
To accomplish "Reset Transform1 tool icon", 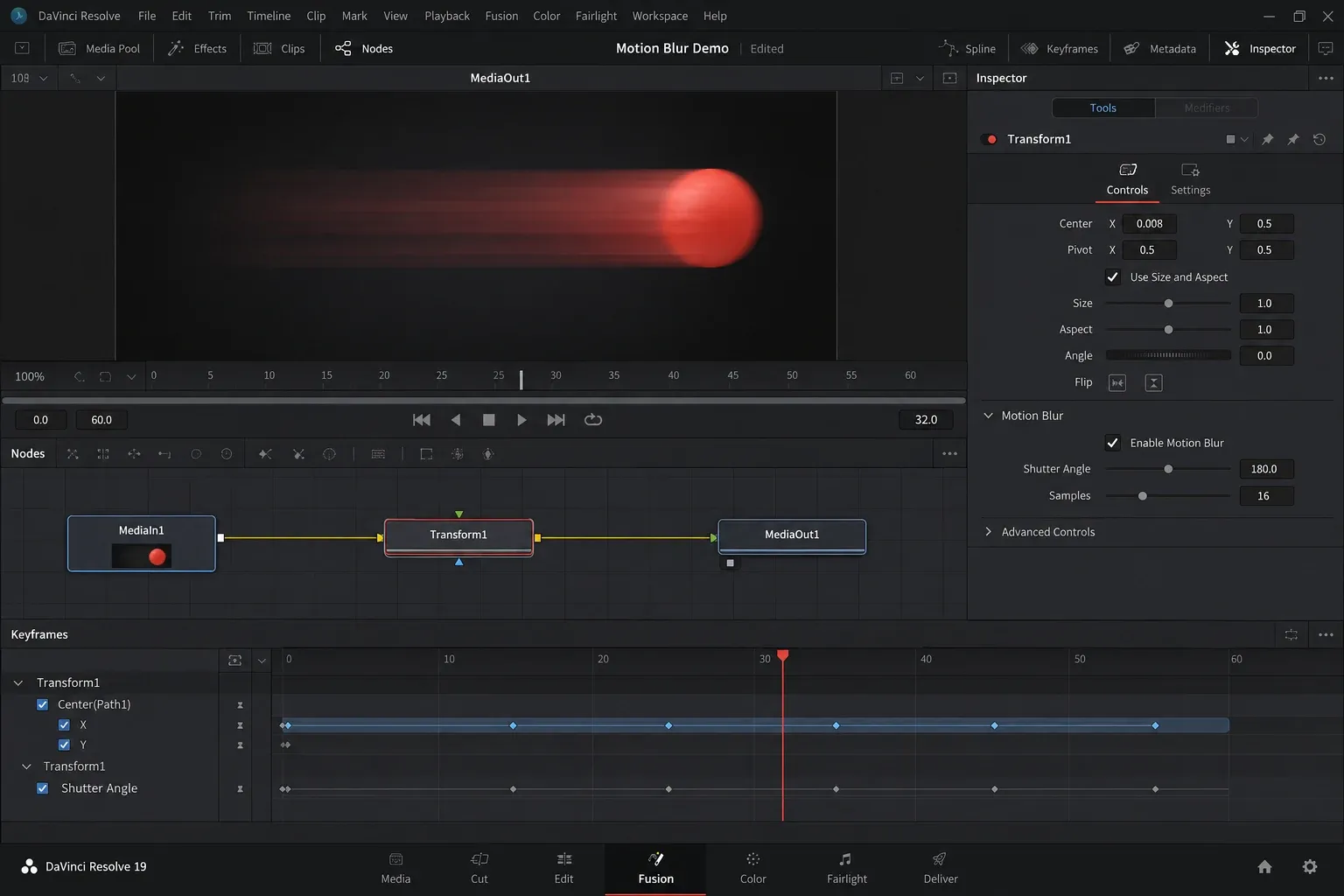I will [x=1319, y=139].
